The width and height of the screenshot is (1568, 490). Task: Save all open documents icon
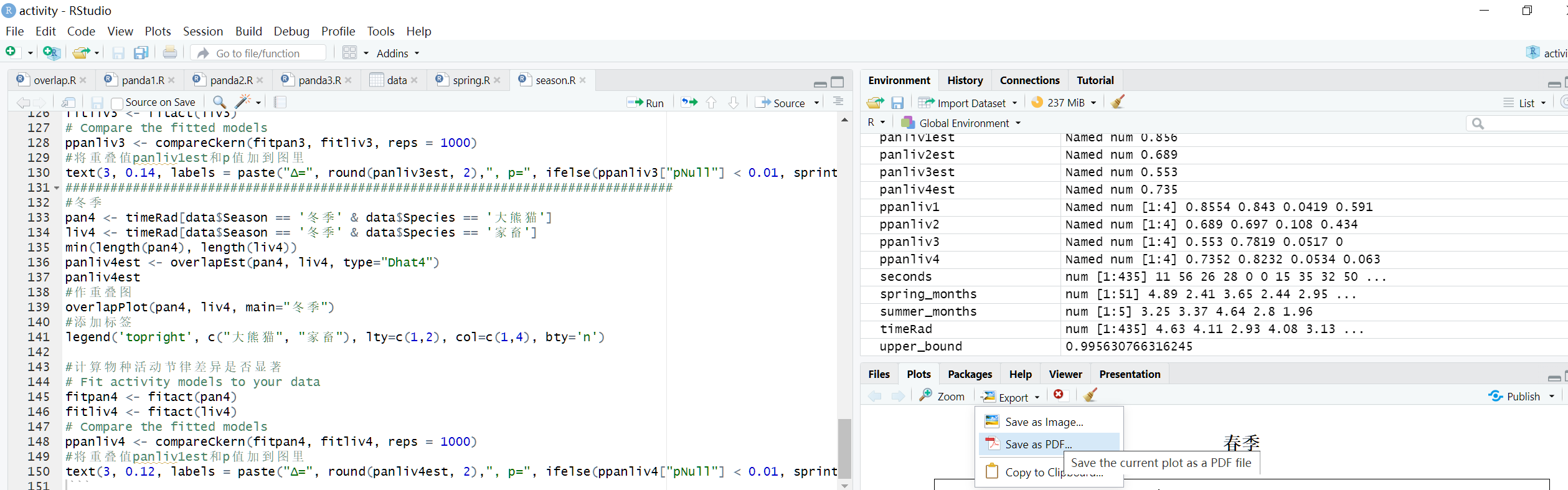(x=141, y=53)
